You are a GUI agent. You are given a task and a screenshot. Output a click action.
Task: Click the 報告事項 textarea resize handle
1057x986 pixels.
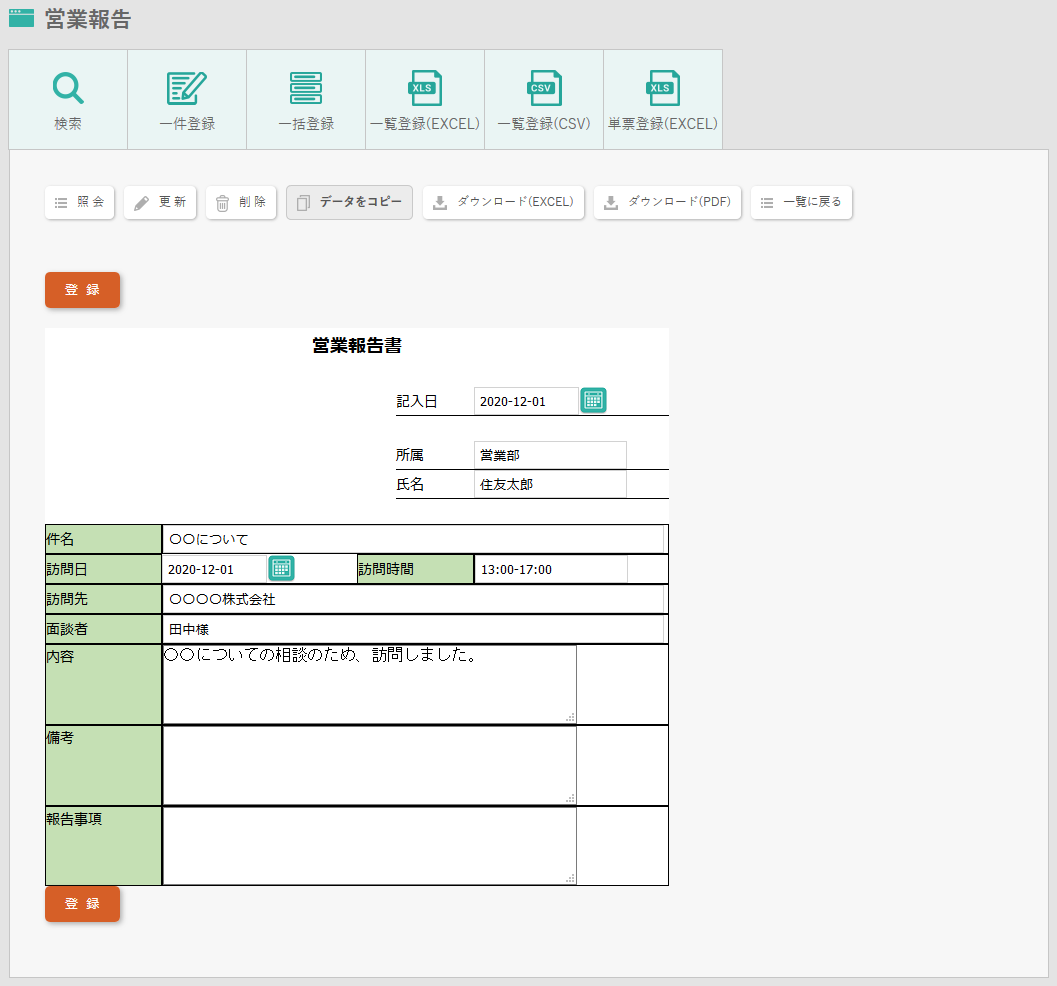(x=570, y=878)
